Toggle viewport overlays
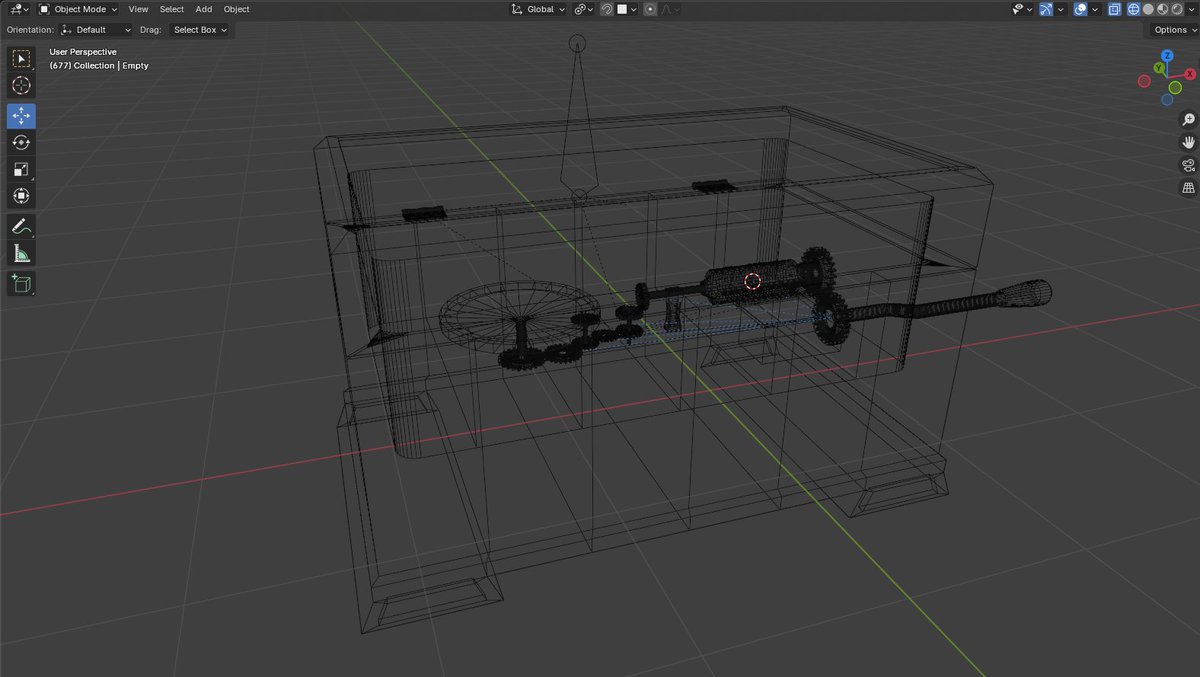 coord(1080,9)
